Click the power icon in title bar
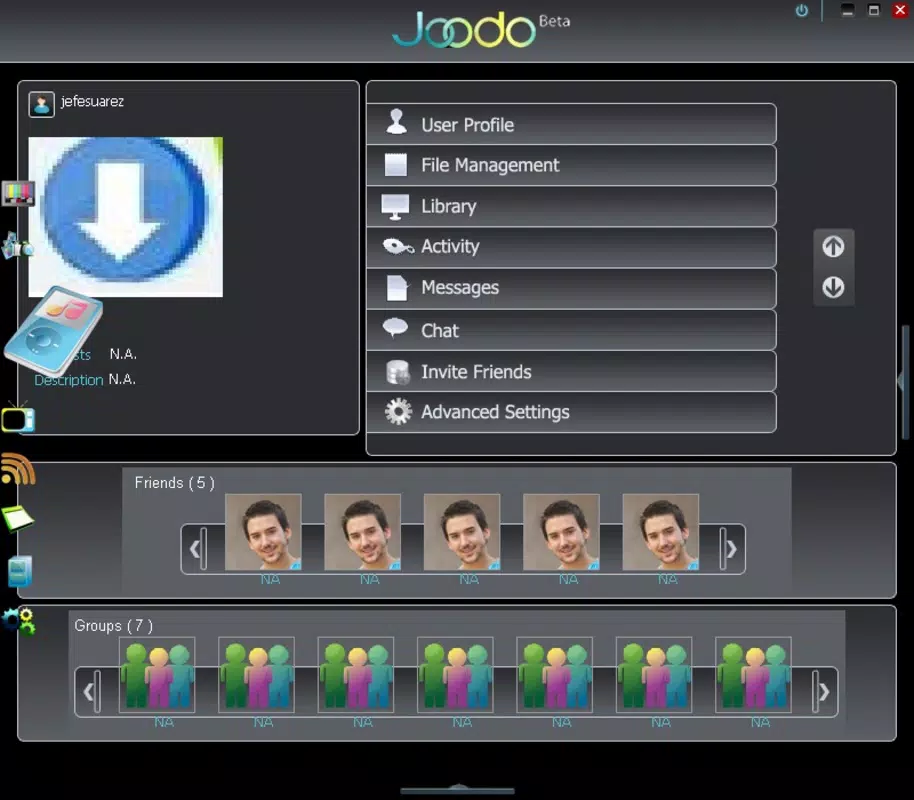 point(802,10)
